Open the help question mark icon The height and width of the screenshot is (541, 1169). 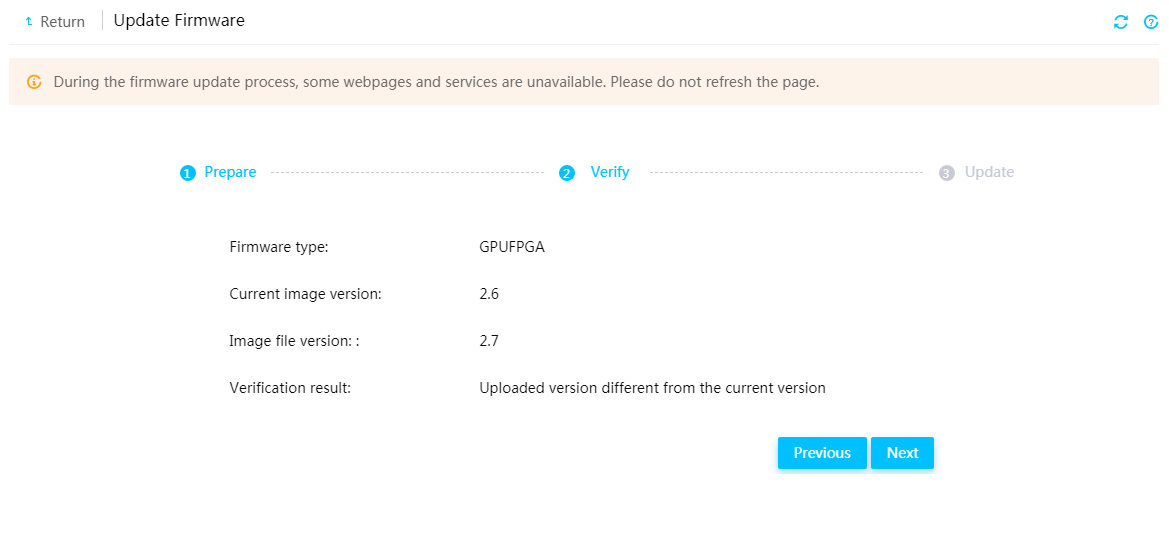coord(1151,22)
